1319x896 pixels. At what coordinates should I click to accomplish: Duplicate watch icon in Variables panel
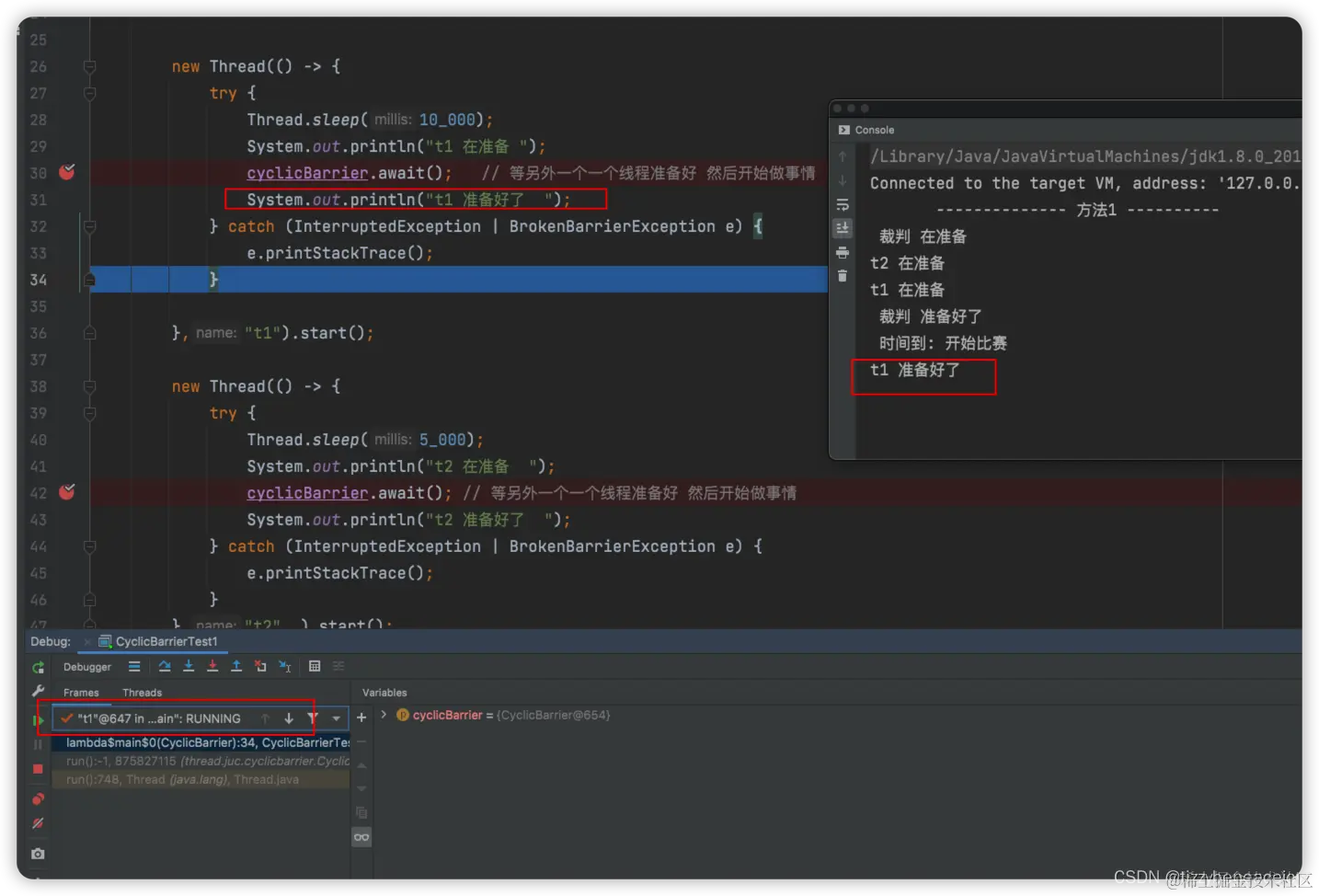(x=361, y=813)
